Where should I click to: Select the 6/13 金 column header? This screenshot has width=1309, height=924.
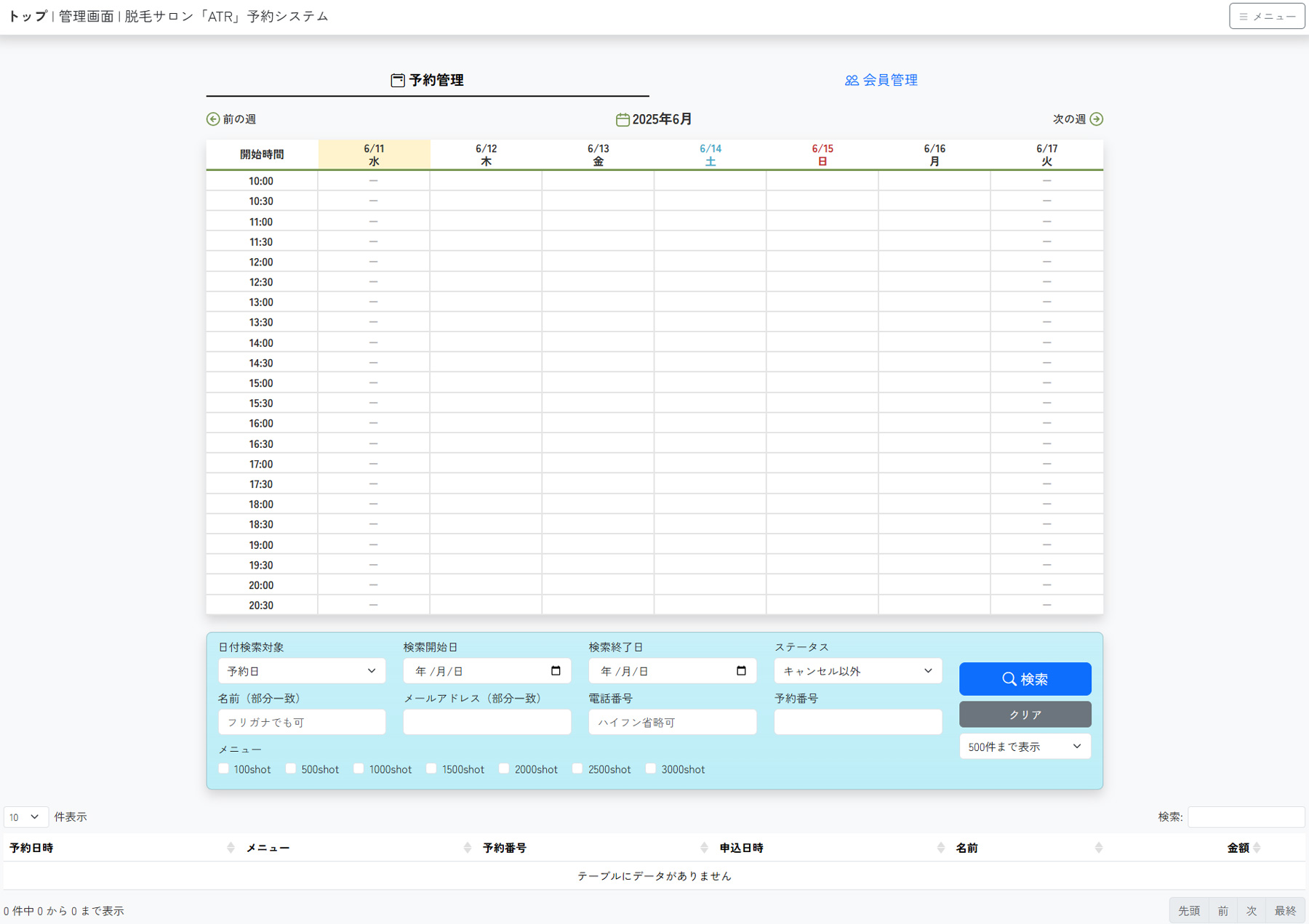(x=598, y=155)
